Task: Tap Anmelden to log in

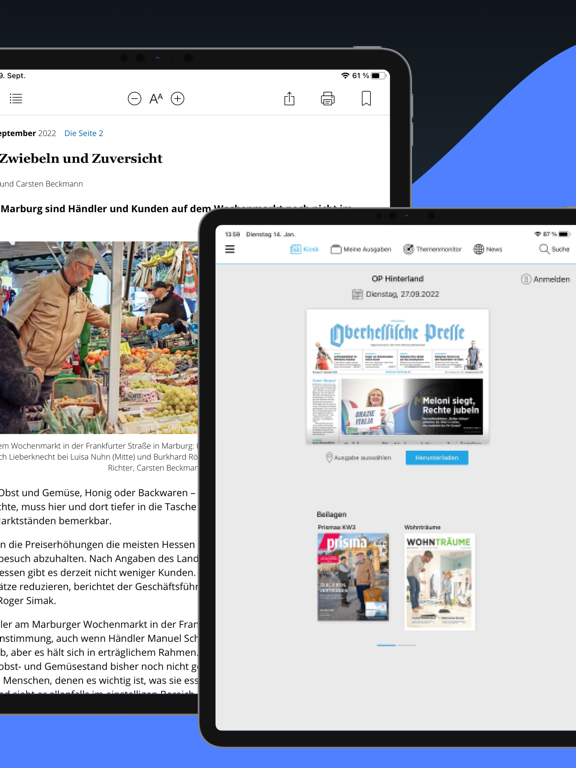Action: 545,279
